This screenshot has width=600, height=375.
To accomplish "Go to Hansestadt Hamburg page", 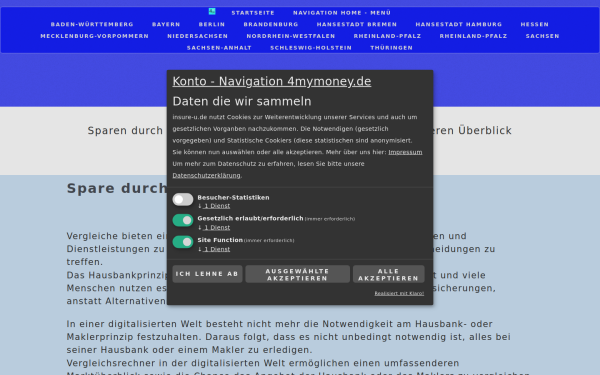I will [x=458, y=24].
